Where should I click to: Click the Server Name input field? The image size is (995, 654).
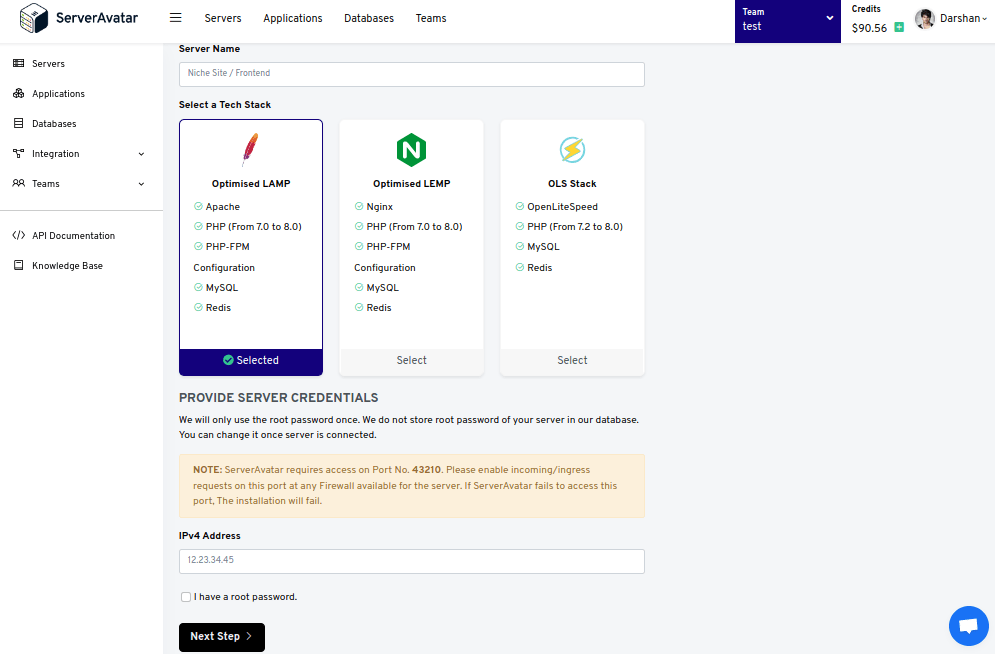(412, 74)
